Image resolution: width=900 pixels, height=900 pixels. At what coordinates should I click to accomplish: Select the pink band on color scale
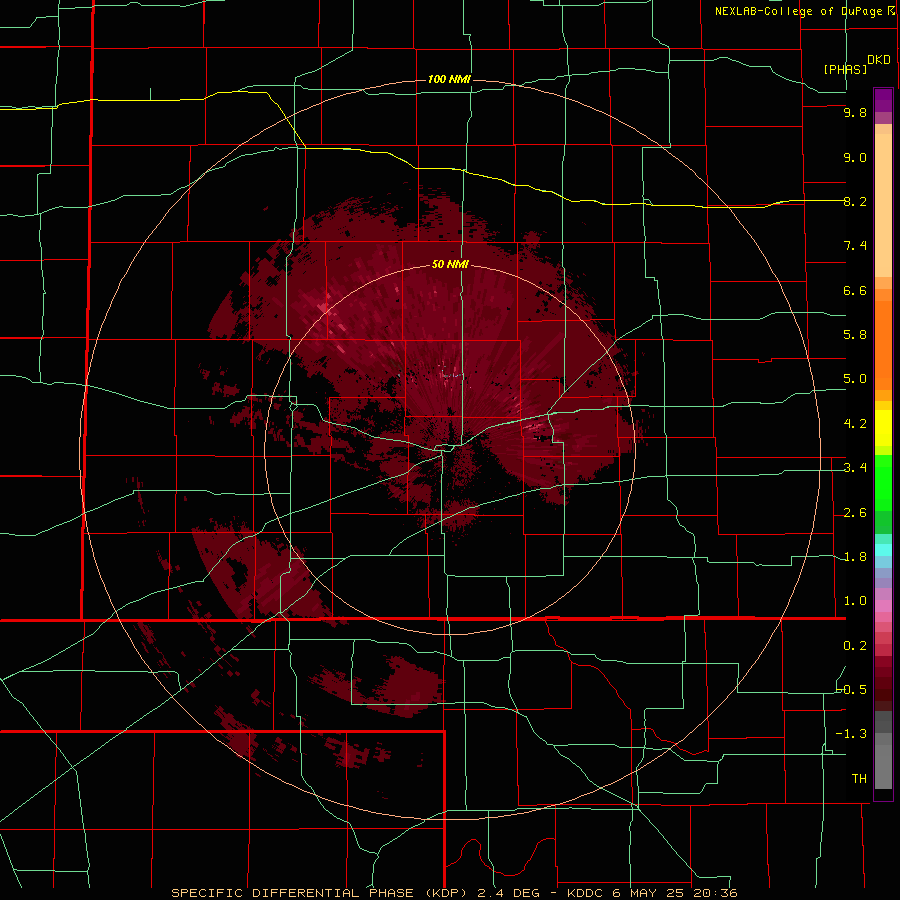[x=883, y=606]
